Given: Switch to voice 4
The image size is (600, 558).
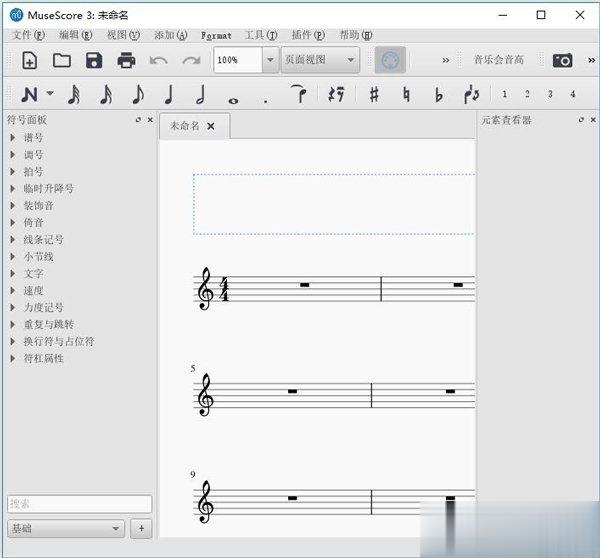Looking at the screenshot, I should point(573,94).
